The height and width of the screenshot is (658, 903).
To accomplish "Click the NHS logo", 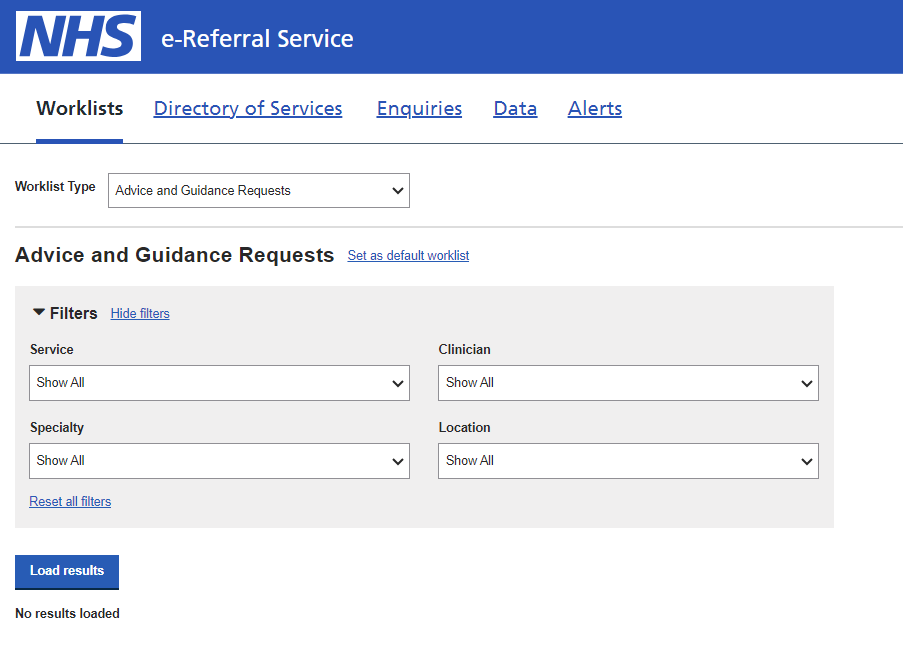I will (x=78, y=36).
